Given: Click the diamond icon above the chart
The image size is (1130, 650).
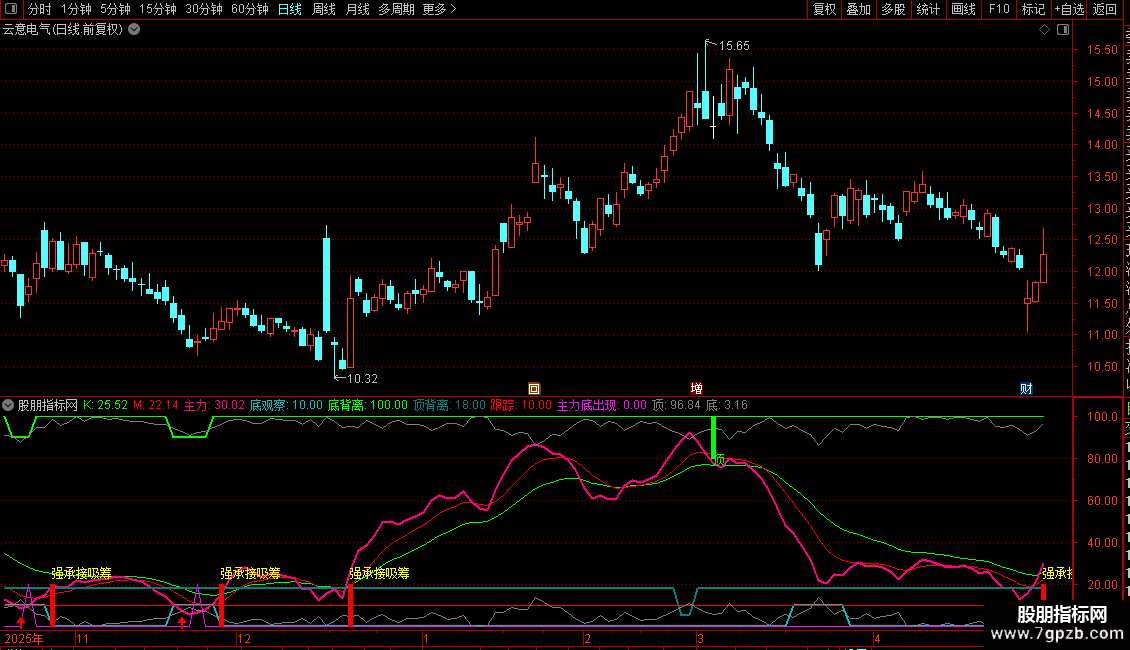Looking at the screenshot, I should pyautogui.click(x=1044, y=30).
